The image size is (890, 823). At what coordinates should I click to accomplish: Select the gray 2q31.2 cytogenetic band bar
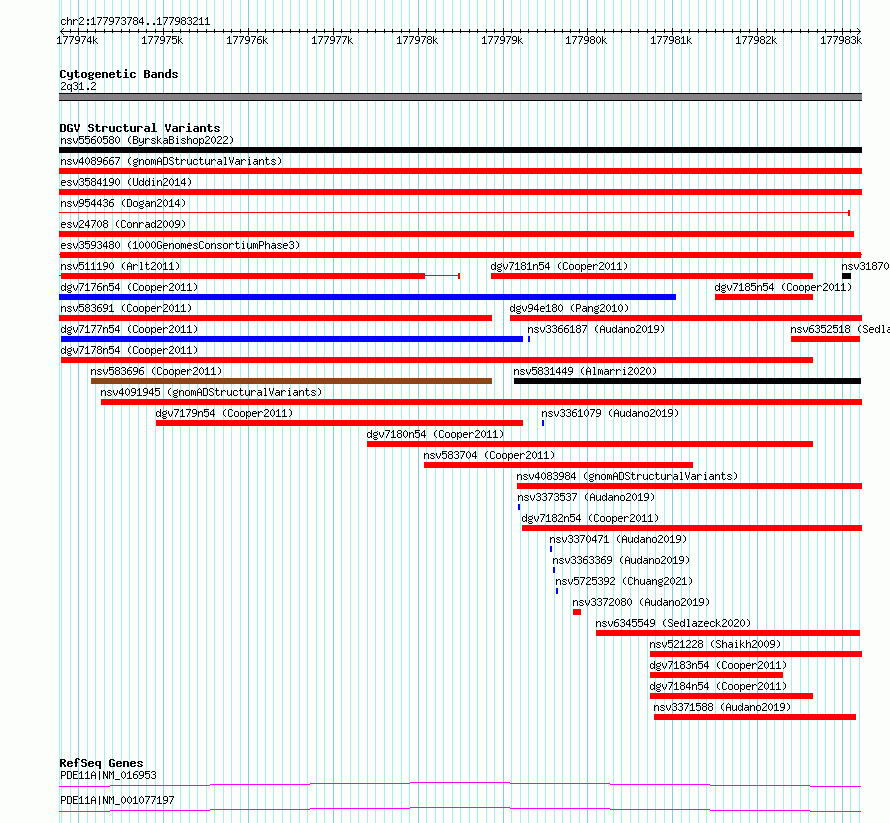(x=460, y=97)
